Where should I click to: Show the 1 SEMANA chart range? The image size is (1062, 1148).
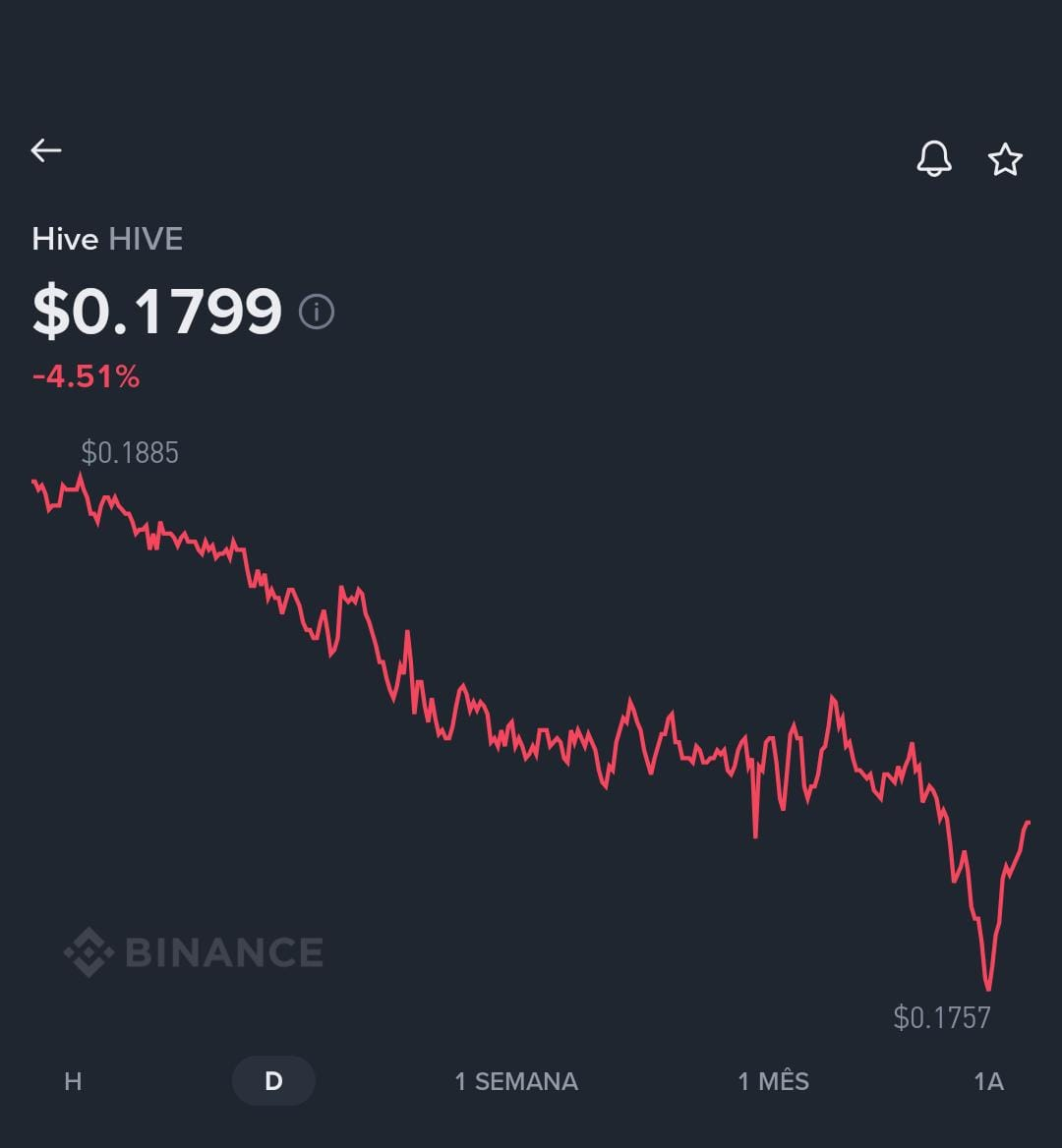pyautogui.click(x=516, y=1081)
